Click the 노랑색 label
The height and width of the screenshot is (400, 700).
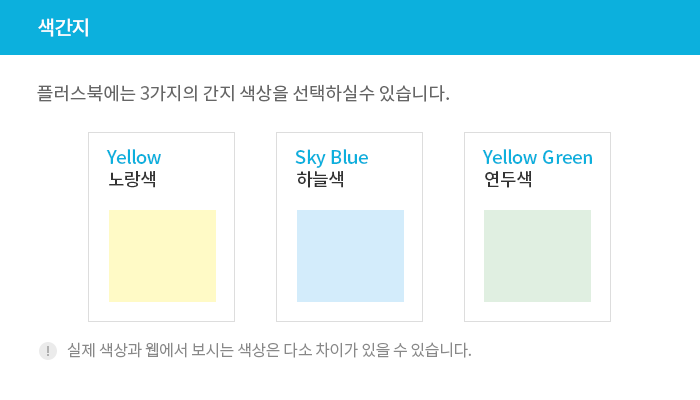click(132, 179)
